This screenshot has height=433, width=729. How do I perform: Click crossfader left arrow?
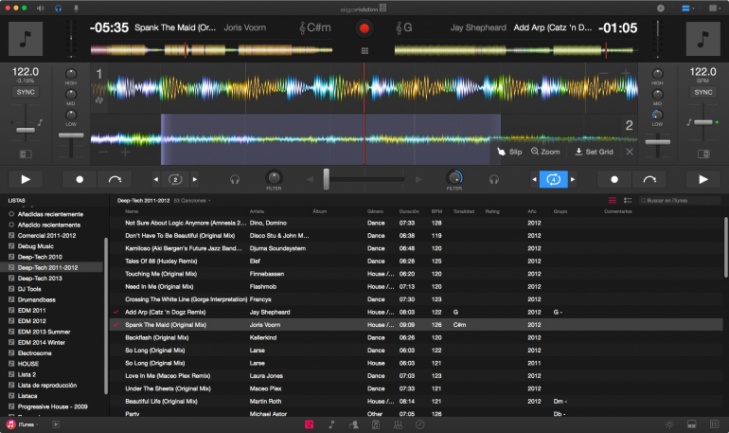[310, 180]
